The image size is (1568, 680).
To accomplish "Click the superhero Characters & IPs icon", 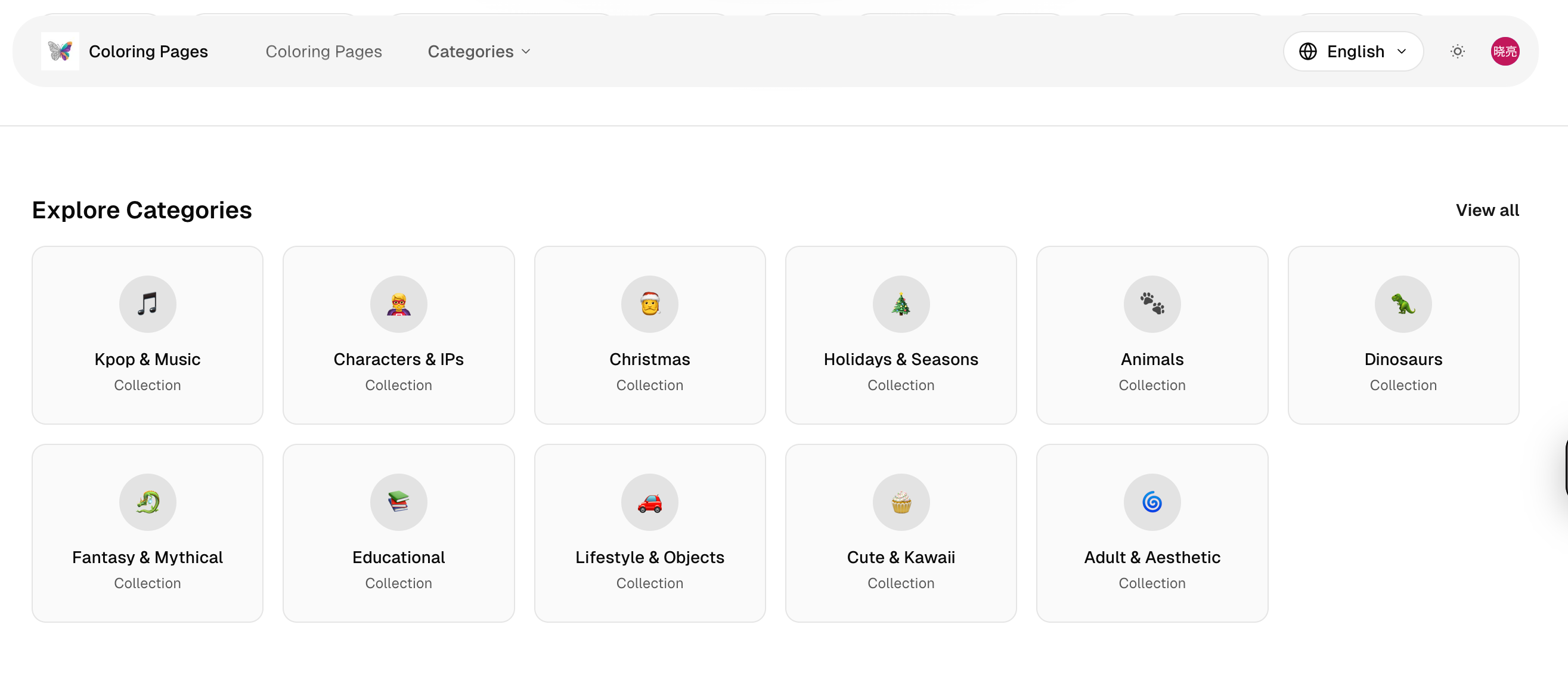I will [x=398, y=304].
